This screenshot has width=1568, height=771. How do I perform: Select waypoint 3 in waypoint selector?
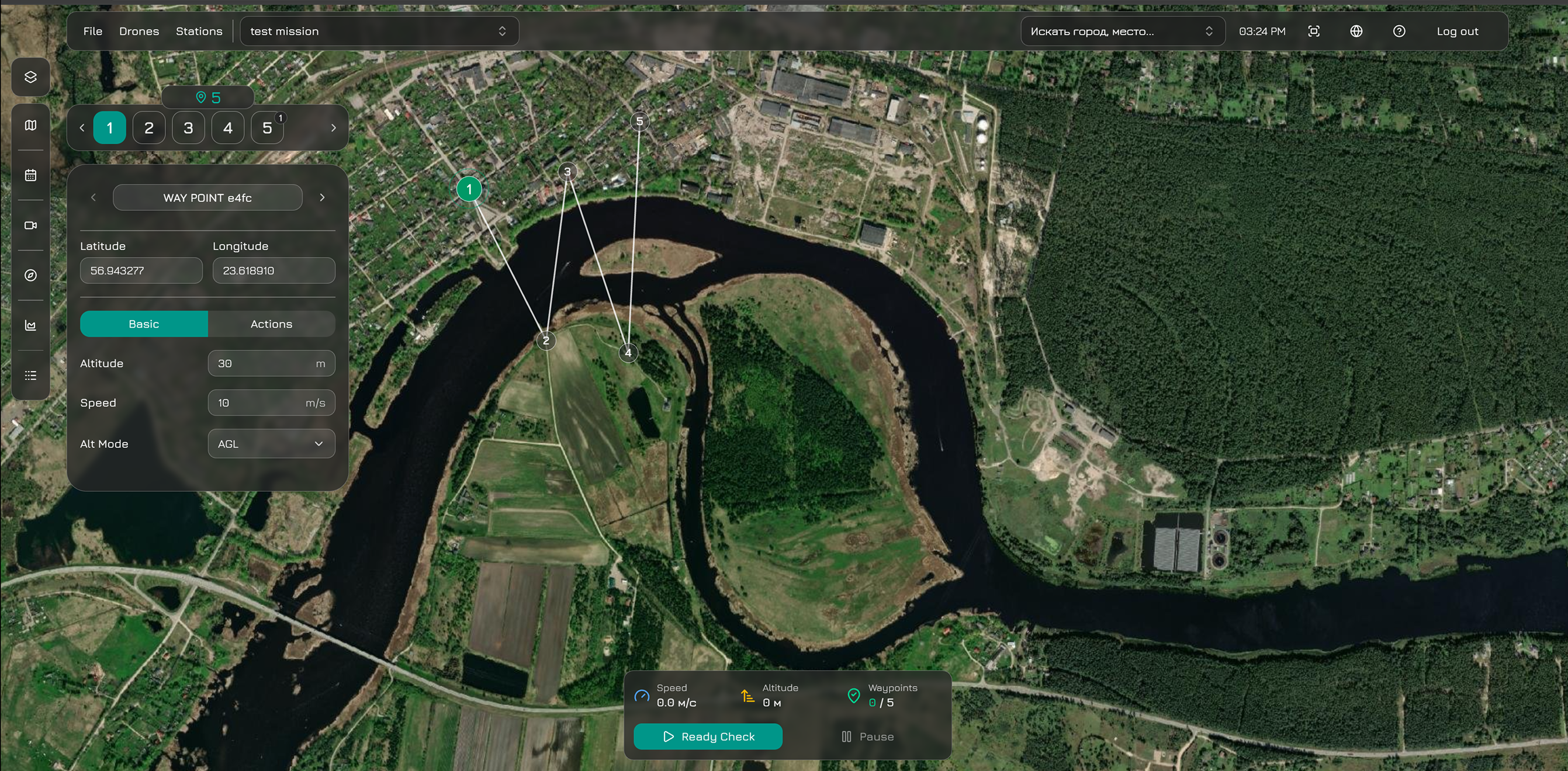tap(188, 128)
